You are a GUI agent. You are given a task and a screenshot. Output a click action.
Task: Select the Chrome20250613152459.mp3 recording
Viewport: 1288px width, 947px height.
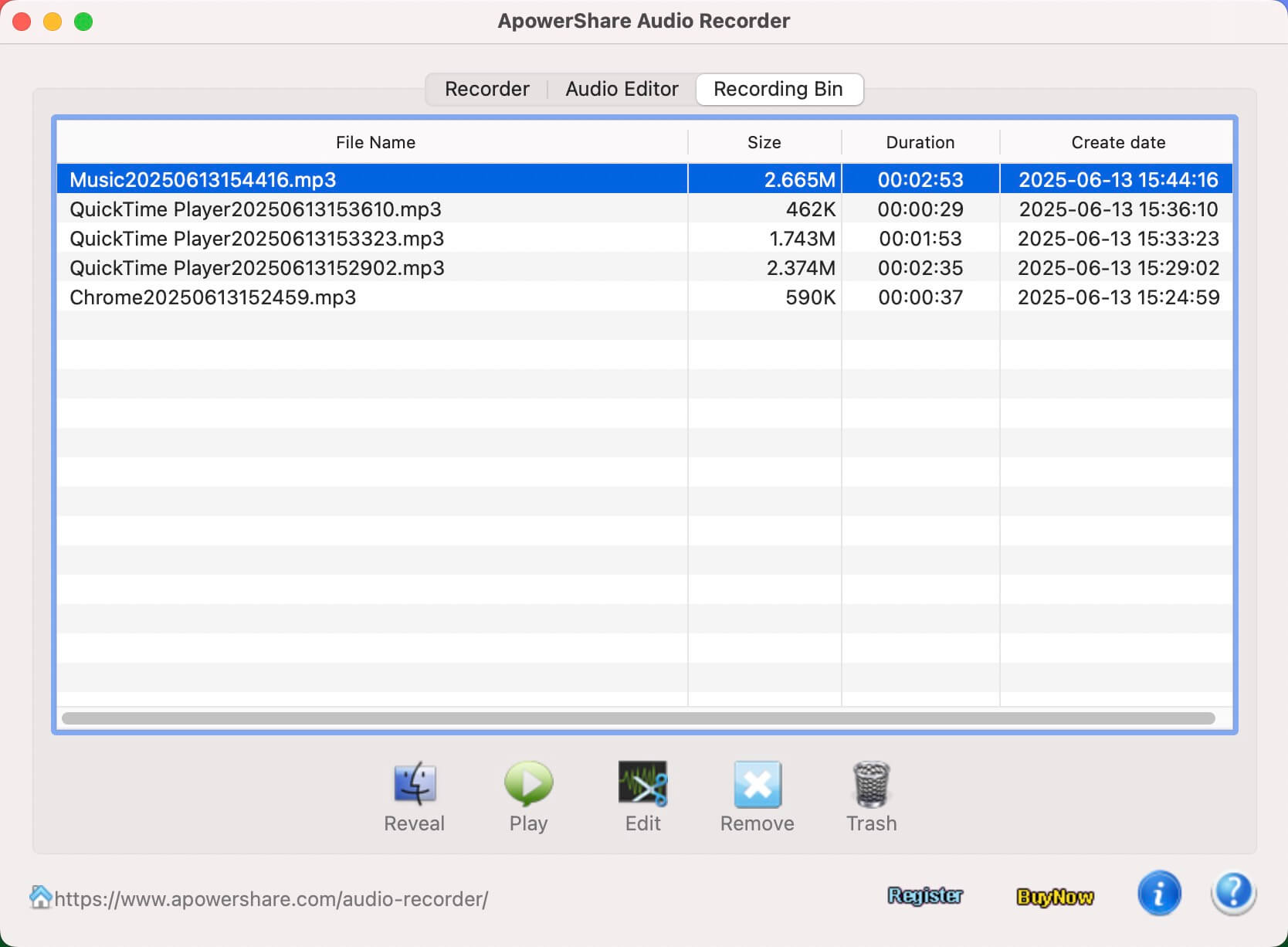pyautogui.click(x=213, y=297)
